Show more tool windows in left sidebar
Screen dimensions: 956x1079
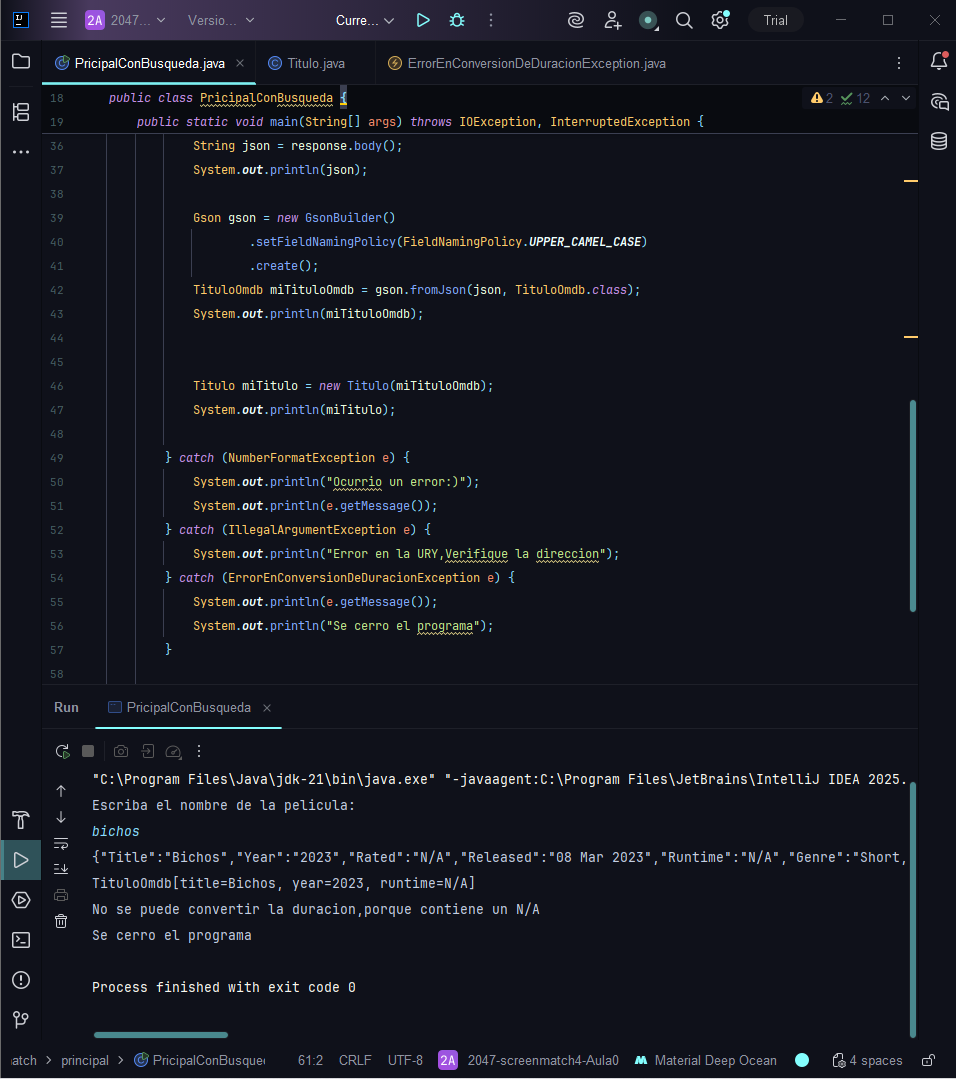click(x=21, y=151)
